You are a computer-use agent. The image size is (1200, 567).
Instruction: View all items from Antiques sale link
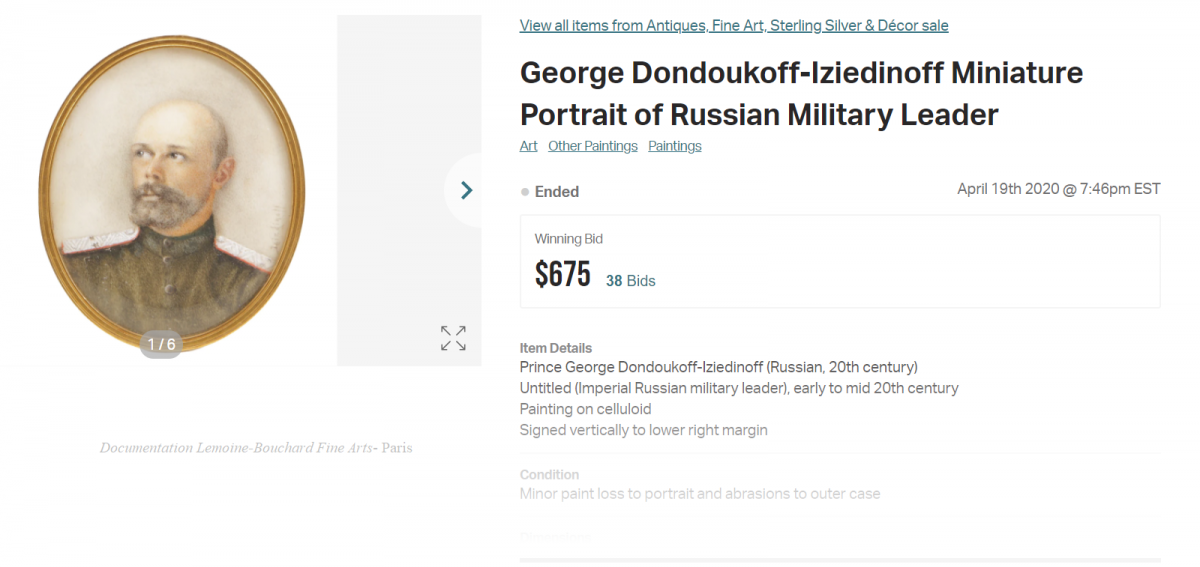[x=734, y=26]
